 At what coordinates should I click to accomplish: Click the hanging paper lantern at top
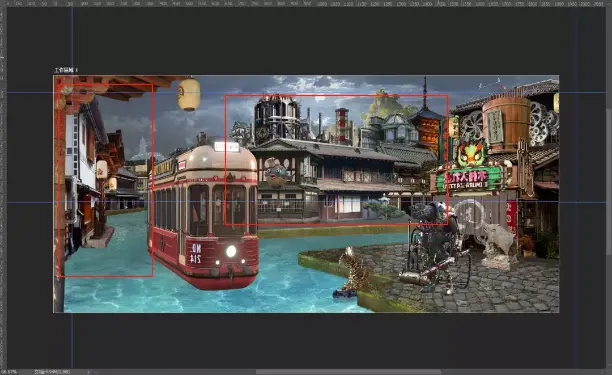(189, 94)
